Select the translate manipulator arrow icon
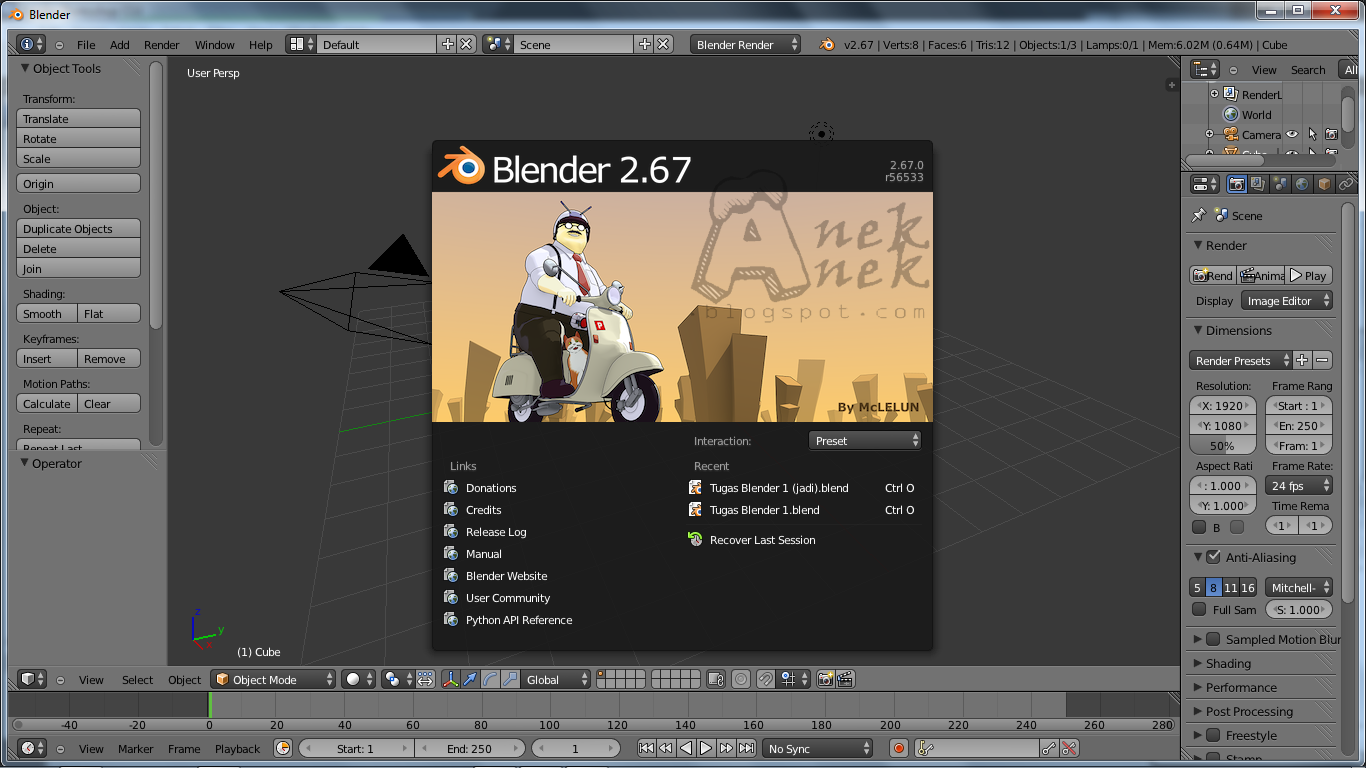1366x768 pixels. coord(471,679)
